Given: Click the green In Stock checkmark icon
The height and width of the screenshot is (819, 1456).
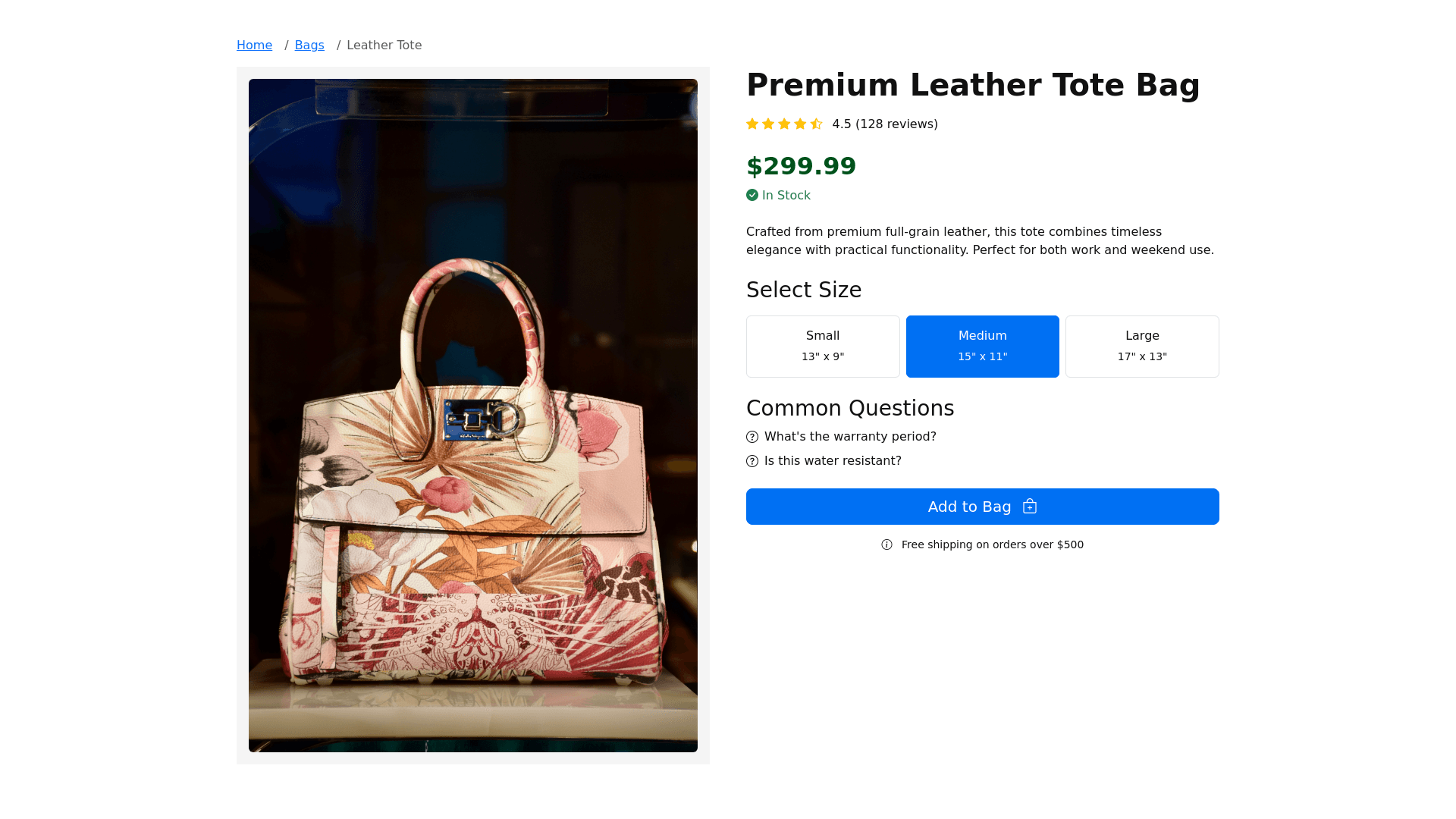Looking at the screenshot, I should [x=752, y=196].
